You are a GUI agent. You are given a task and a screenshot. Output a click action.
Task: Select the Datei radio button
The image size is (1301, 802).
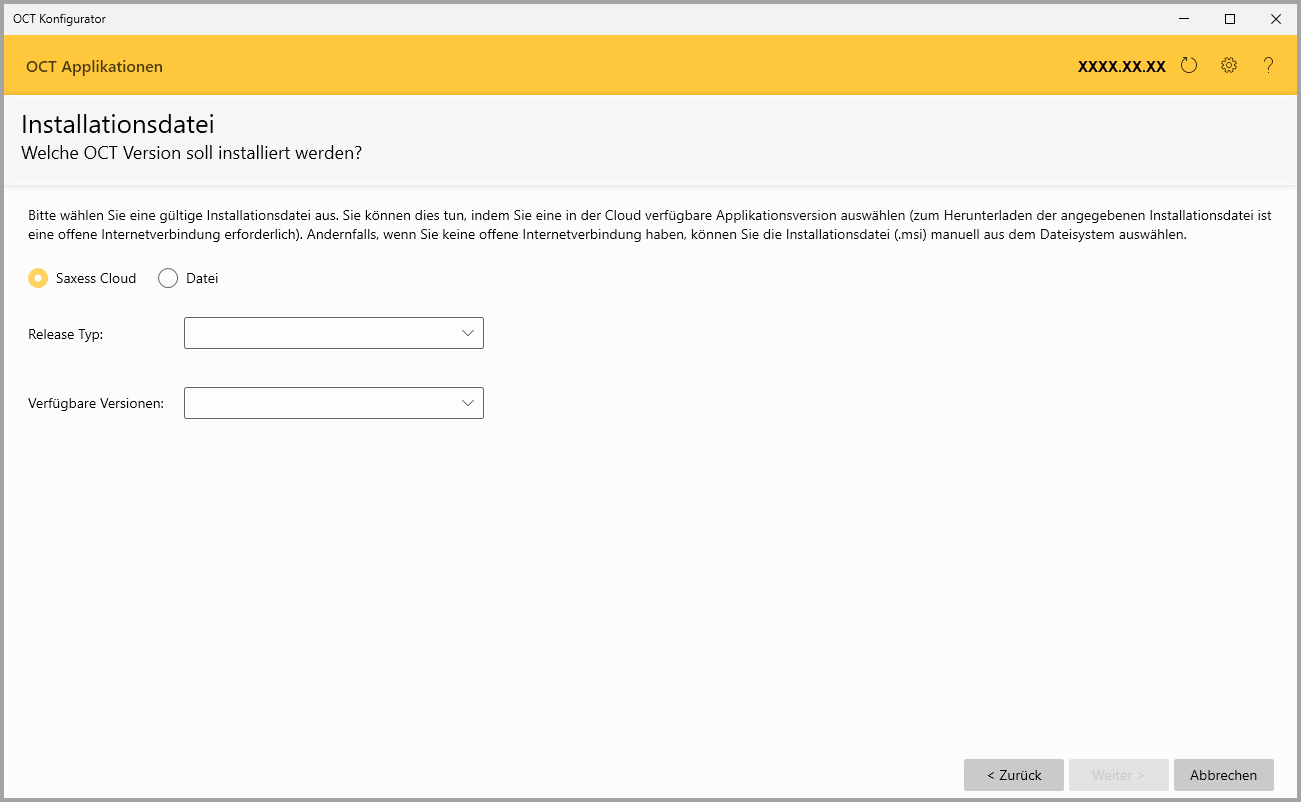pyautogui.click(x=168, y=278)
